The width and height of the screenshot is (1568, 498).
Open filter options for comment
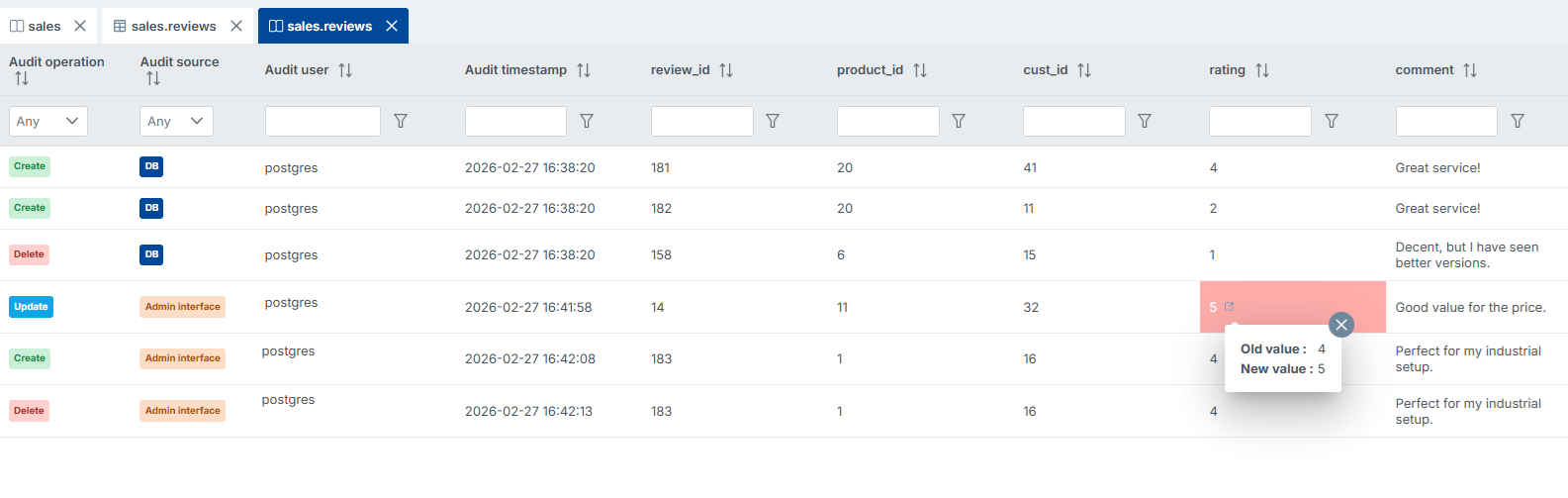coord(1518,121)
